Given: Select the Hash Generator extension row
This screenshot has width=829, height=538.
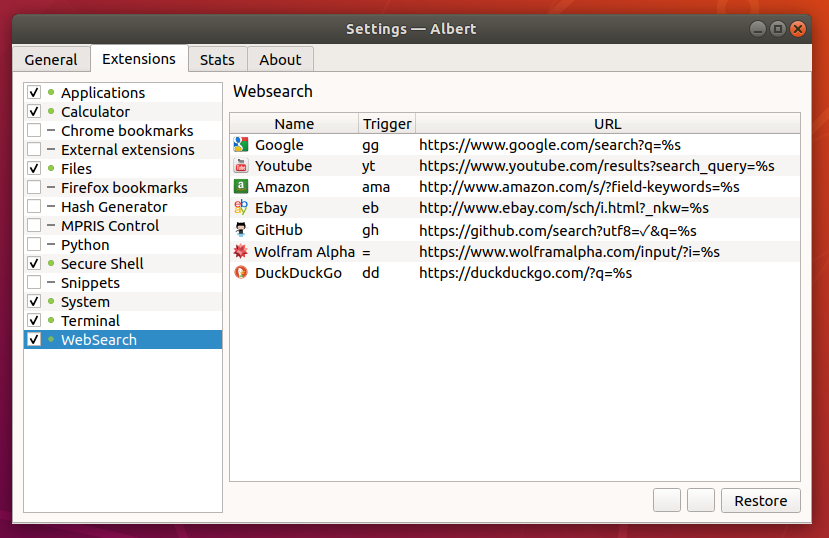Looking at the screenshot, I should point(123,207).
